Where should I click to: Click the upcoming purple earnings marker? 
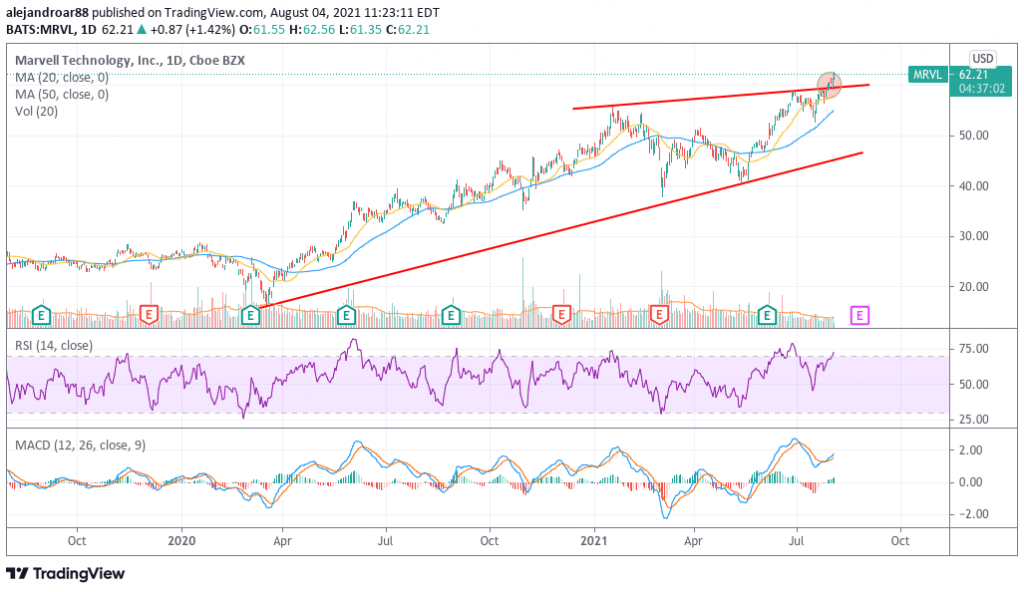point(859,316)
